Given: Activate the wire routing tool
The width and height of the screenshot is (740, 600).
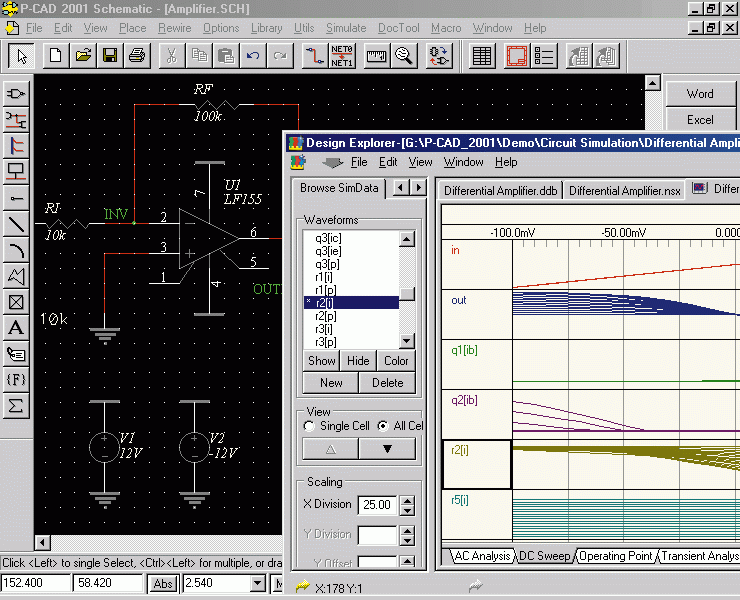Looking at the screenshot, I should click(315, 56).
